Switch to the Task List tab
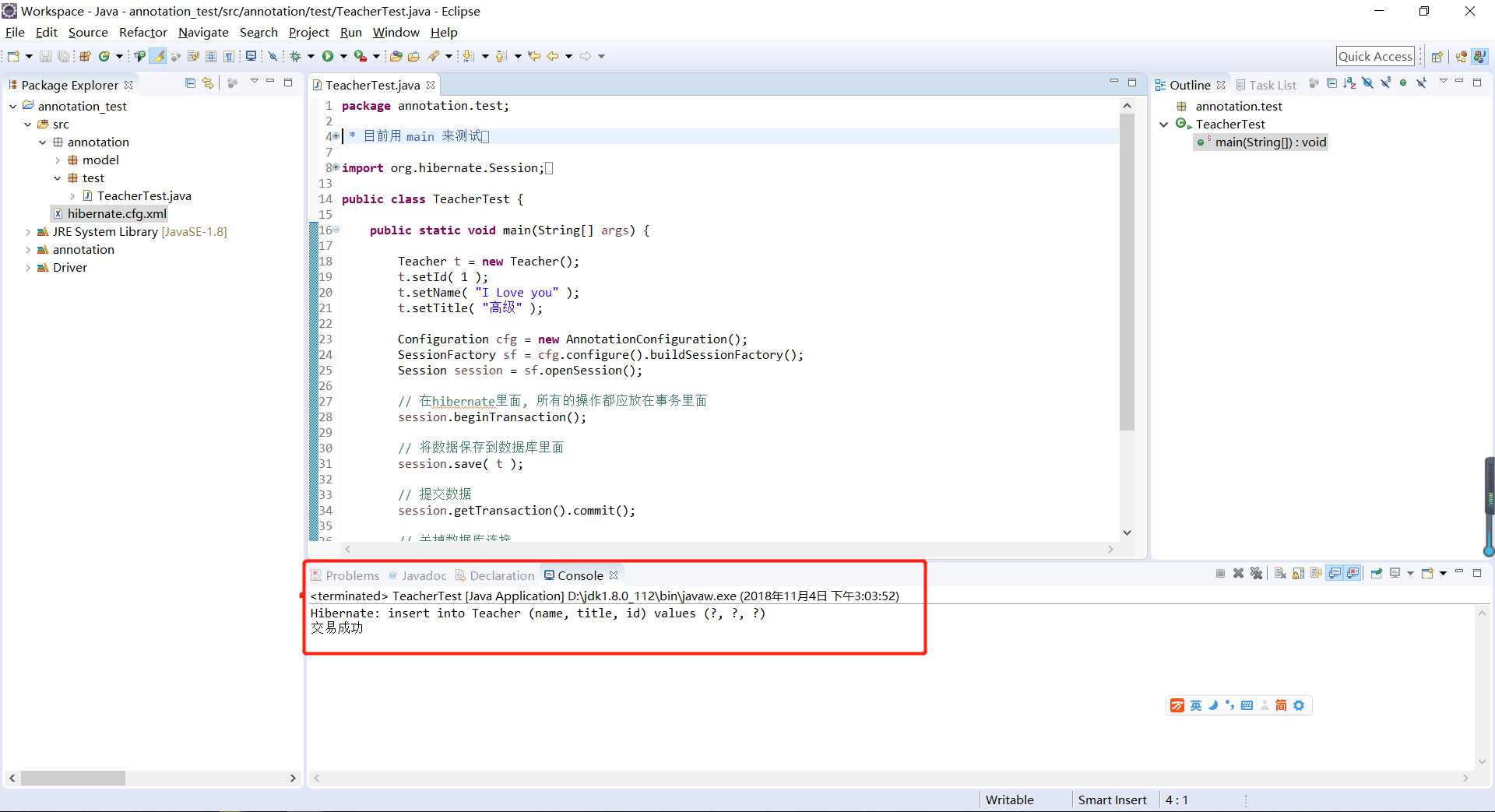Screen dimensions: 1495x812 [1266, 85]
